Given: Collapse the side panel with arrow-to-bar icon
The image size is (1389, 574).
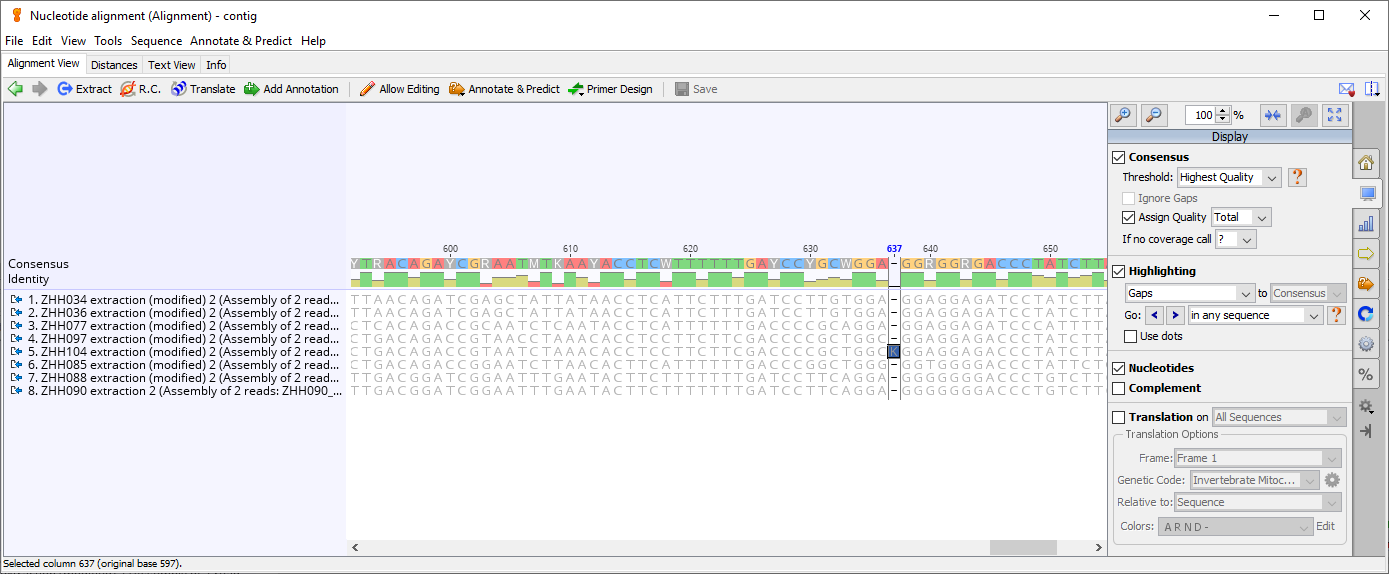Looking at the screenshot, I should [1366, 431].
